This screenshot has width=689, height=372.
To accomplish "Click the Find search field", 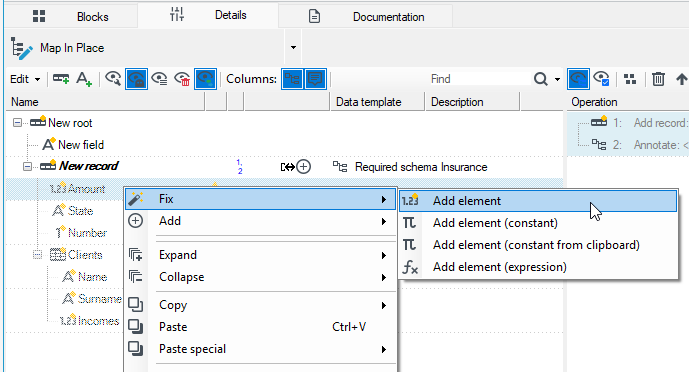I will (479, 79).
